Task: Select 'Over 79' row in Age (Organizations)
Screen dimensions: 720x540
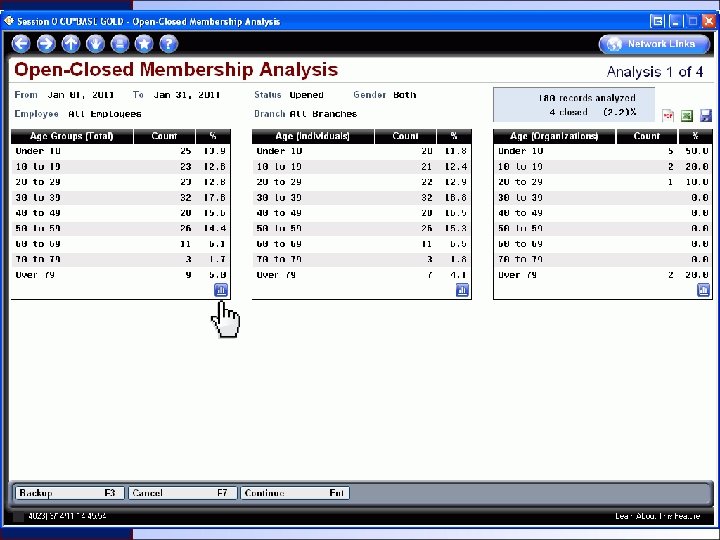Action: [603, 275]
